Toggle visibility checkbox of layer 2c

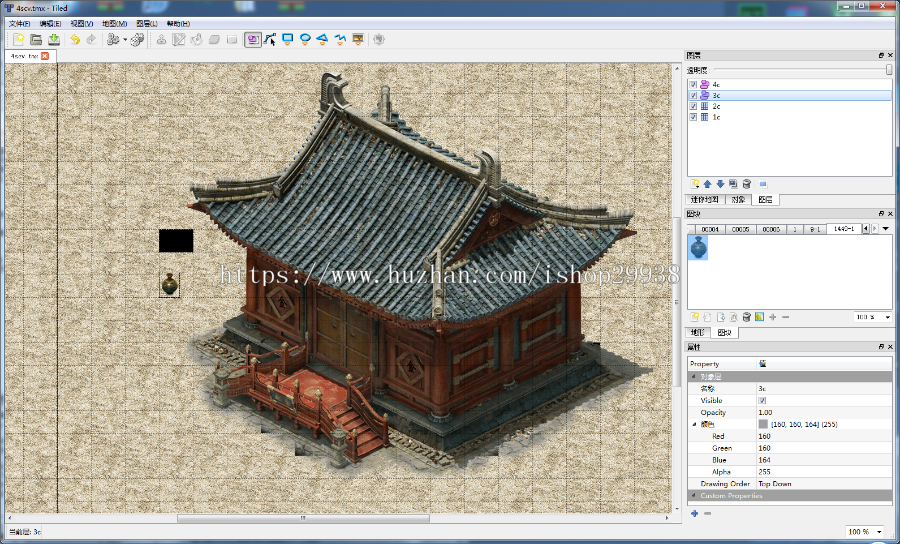(x=693, y=106)
